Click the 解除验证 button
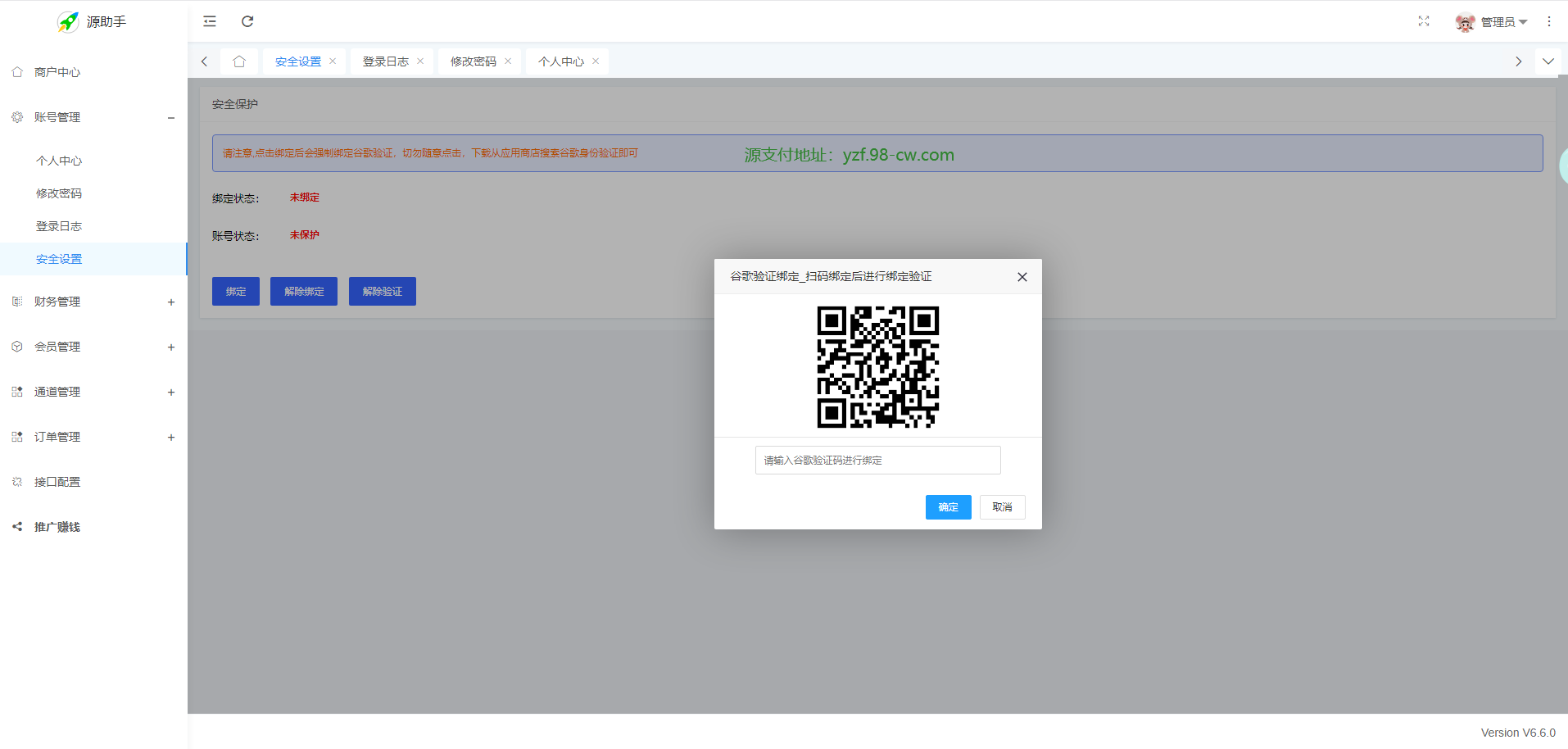The width and height of the screenshot is (1568, 749). pos(383,291)
